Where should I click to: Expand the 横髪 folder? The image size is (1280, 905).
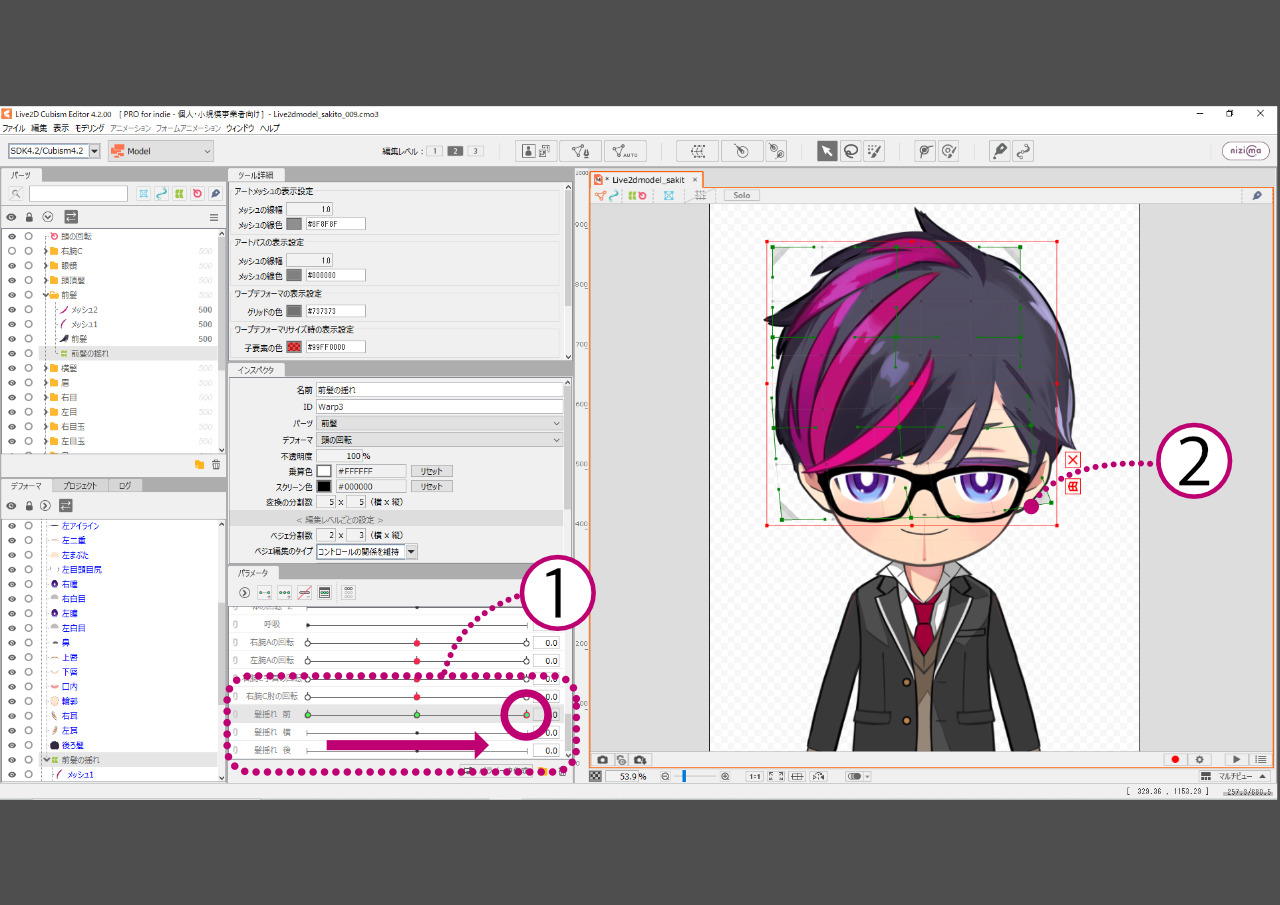(x=45, y=368)
